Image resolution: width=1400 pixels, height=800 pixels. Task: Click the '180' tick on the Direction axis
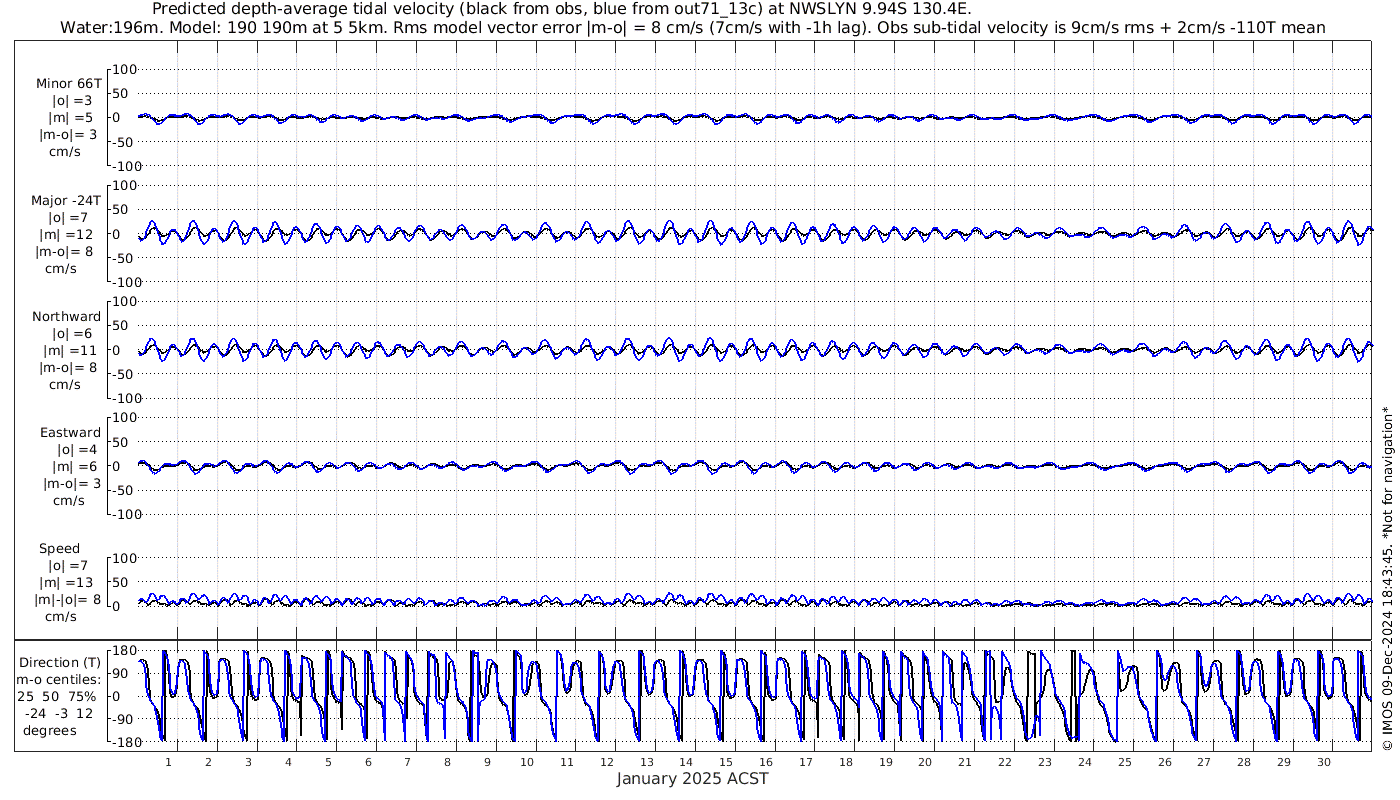tap(123, 651)
